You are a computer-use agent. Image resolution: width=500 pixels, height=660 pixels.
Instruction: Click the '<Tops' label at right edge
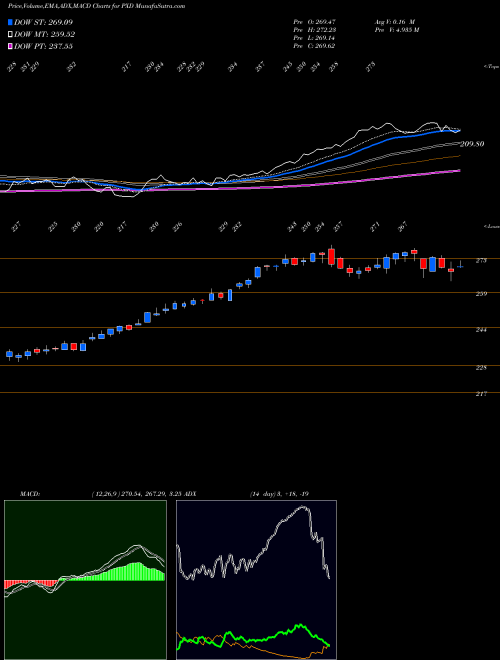coord(491,67)
